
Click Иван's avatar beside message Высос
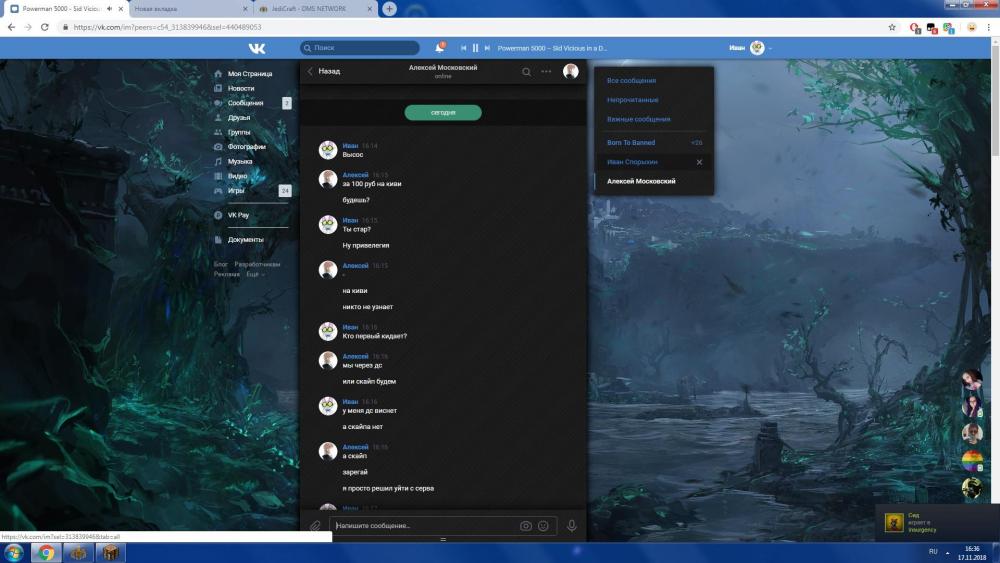328,150
